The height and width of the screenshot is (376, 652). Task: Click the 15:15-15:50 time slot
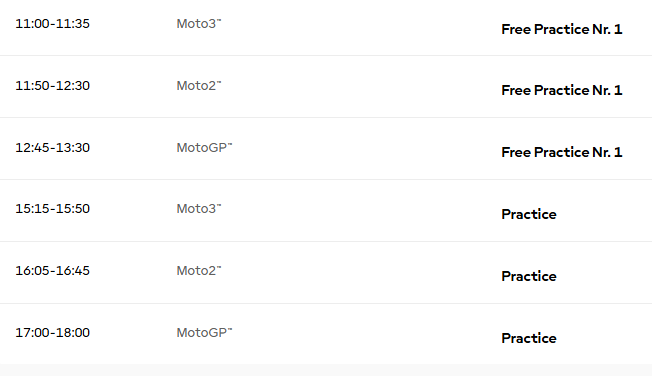[x=52, y=208]
